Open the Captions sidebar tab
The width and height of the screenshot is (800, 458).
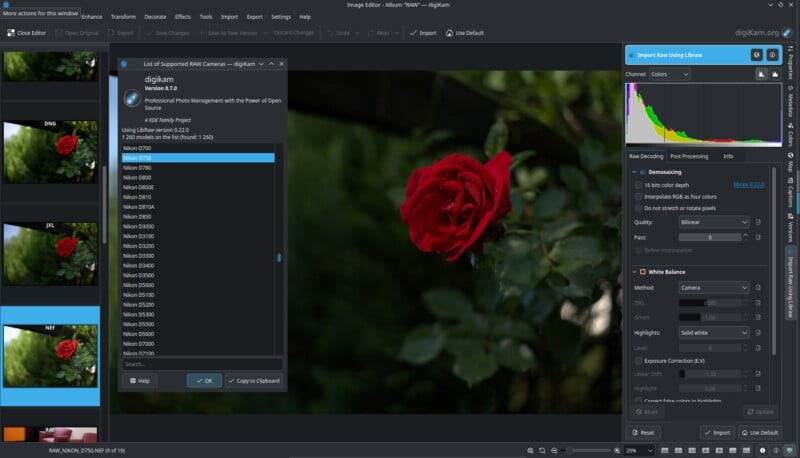pyautogui.click(x=790, y=192)
